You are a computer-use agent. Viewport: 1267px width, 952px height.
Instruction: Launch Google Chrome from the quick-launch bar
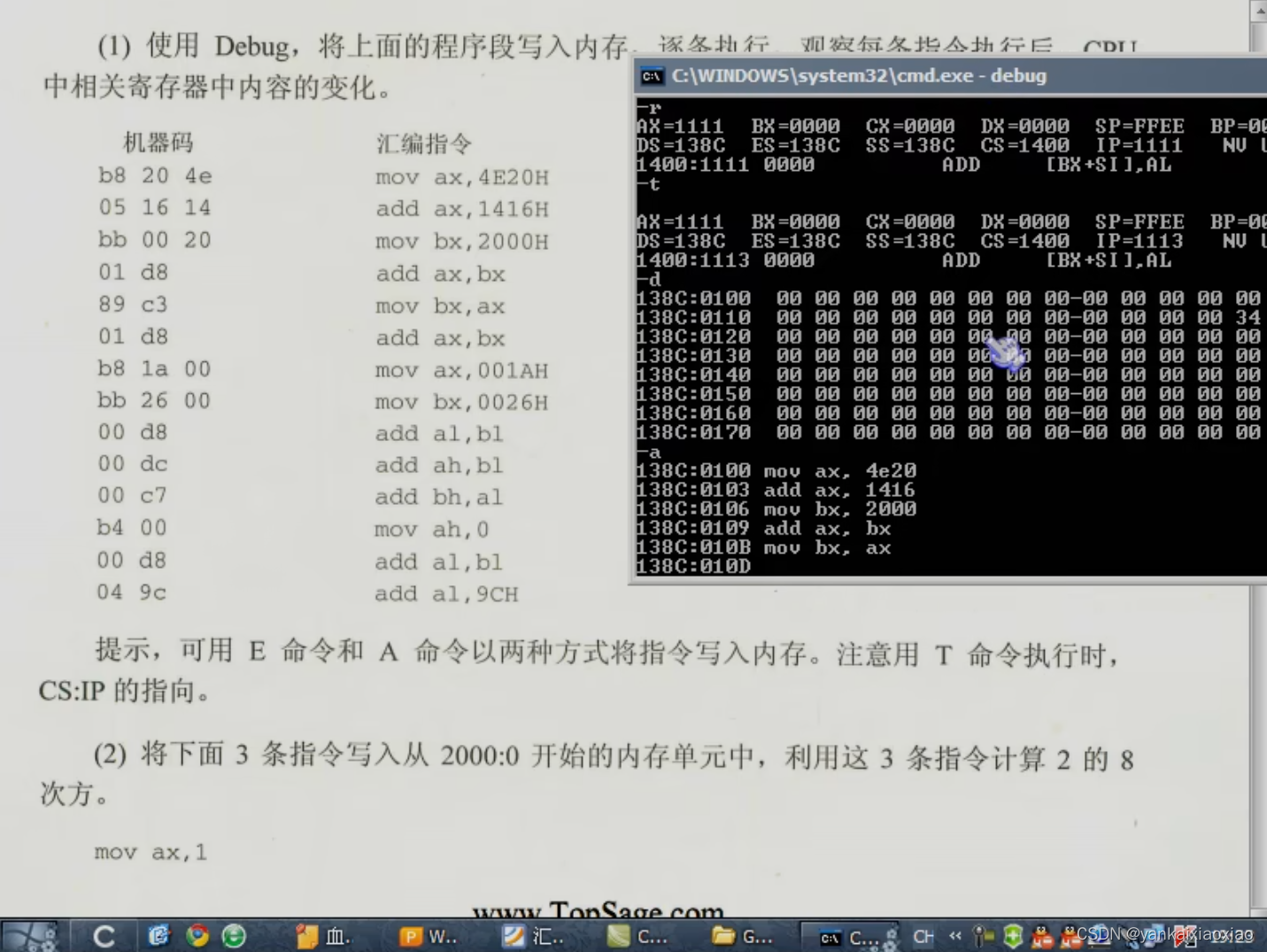point(197,935)
